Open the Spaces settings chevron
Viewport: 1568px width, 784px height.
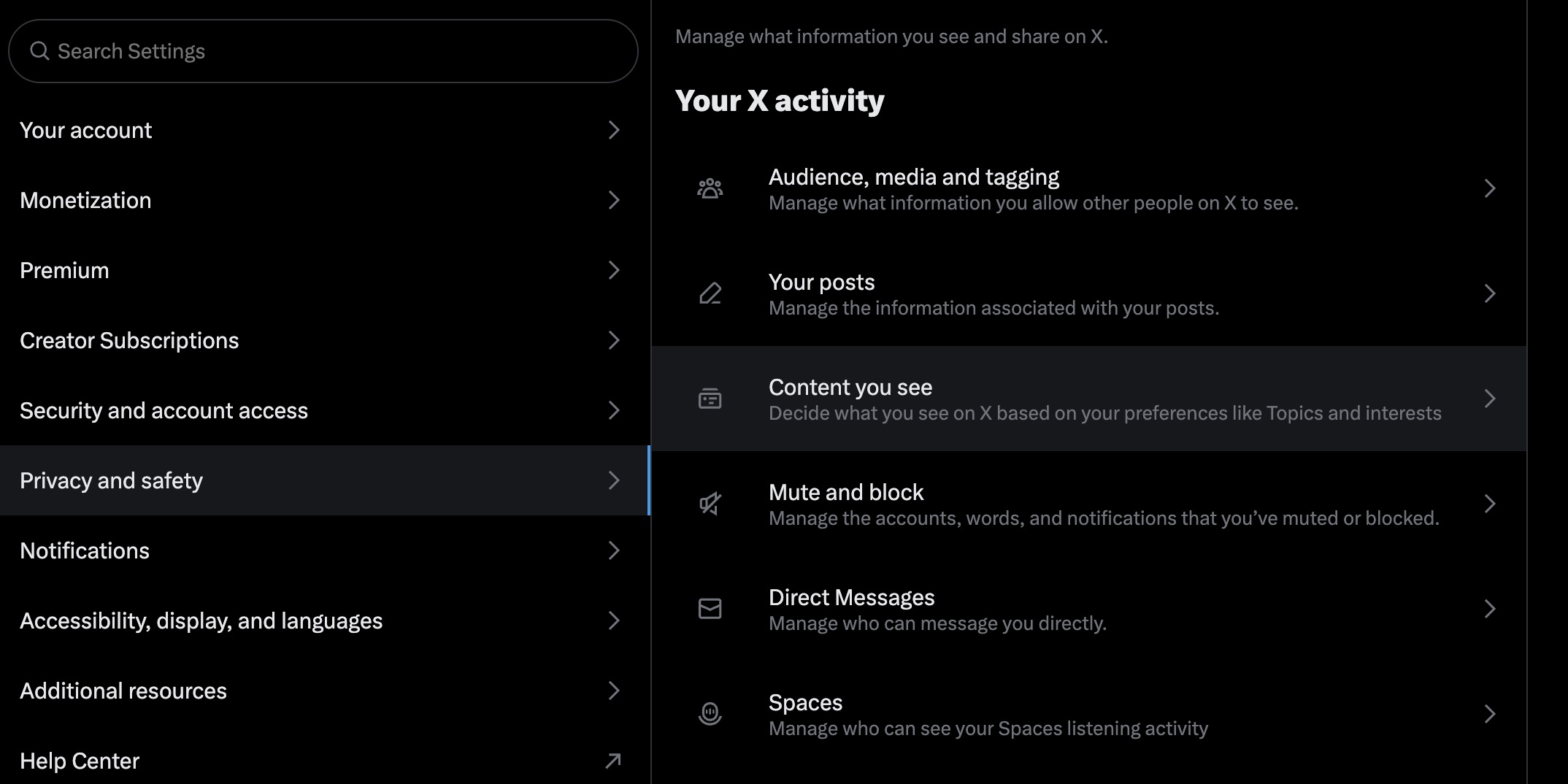point(1491,714)
